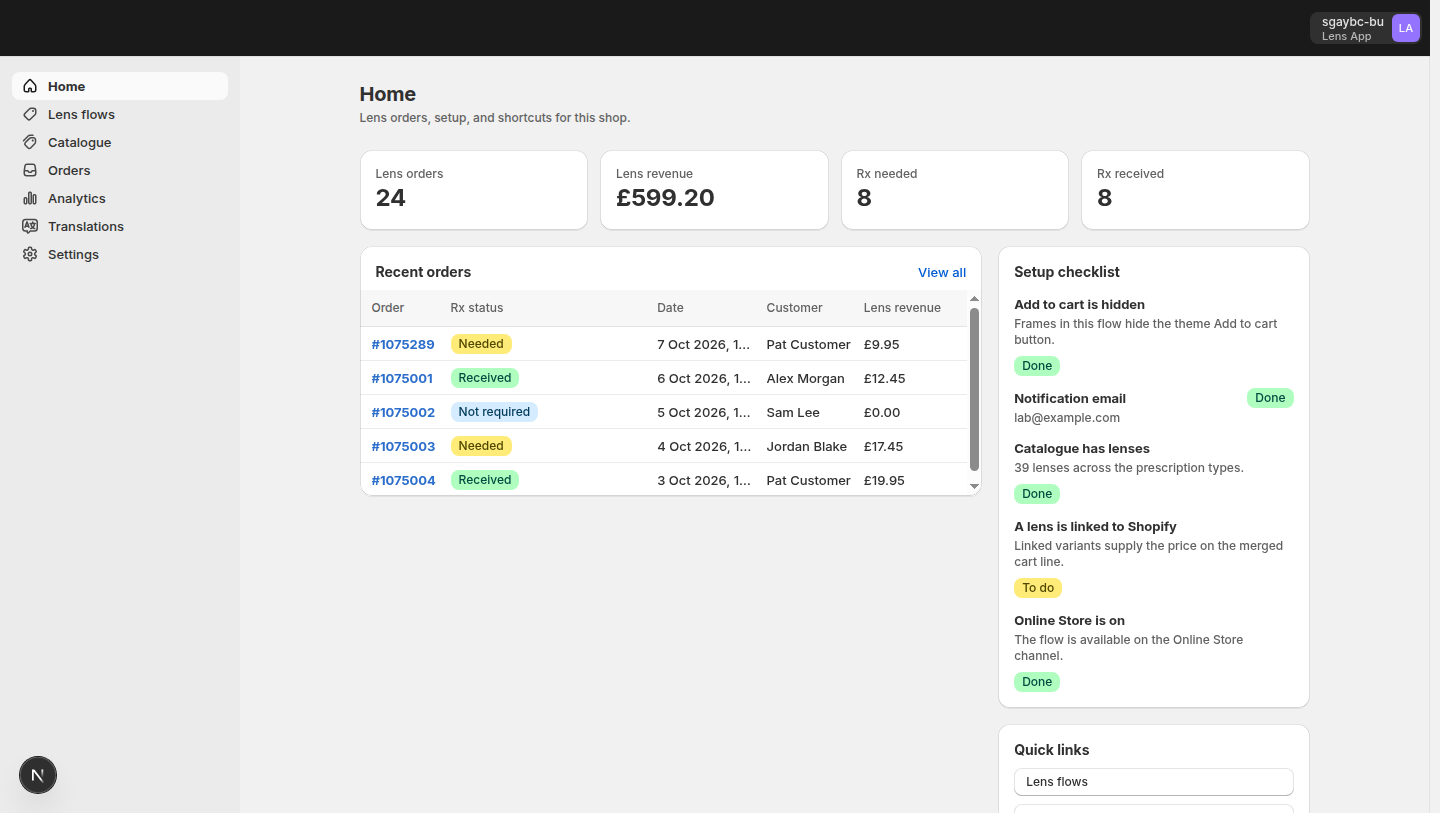Open Translations in the sidebar

(120, 226)
